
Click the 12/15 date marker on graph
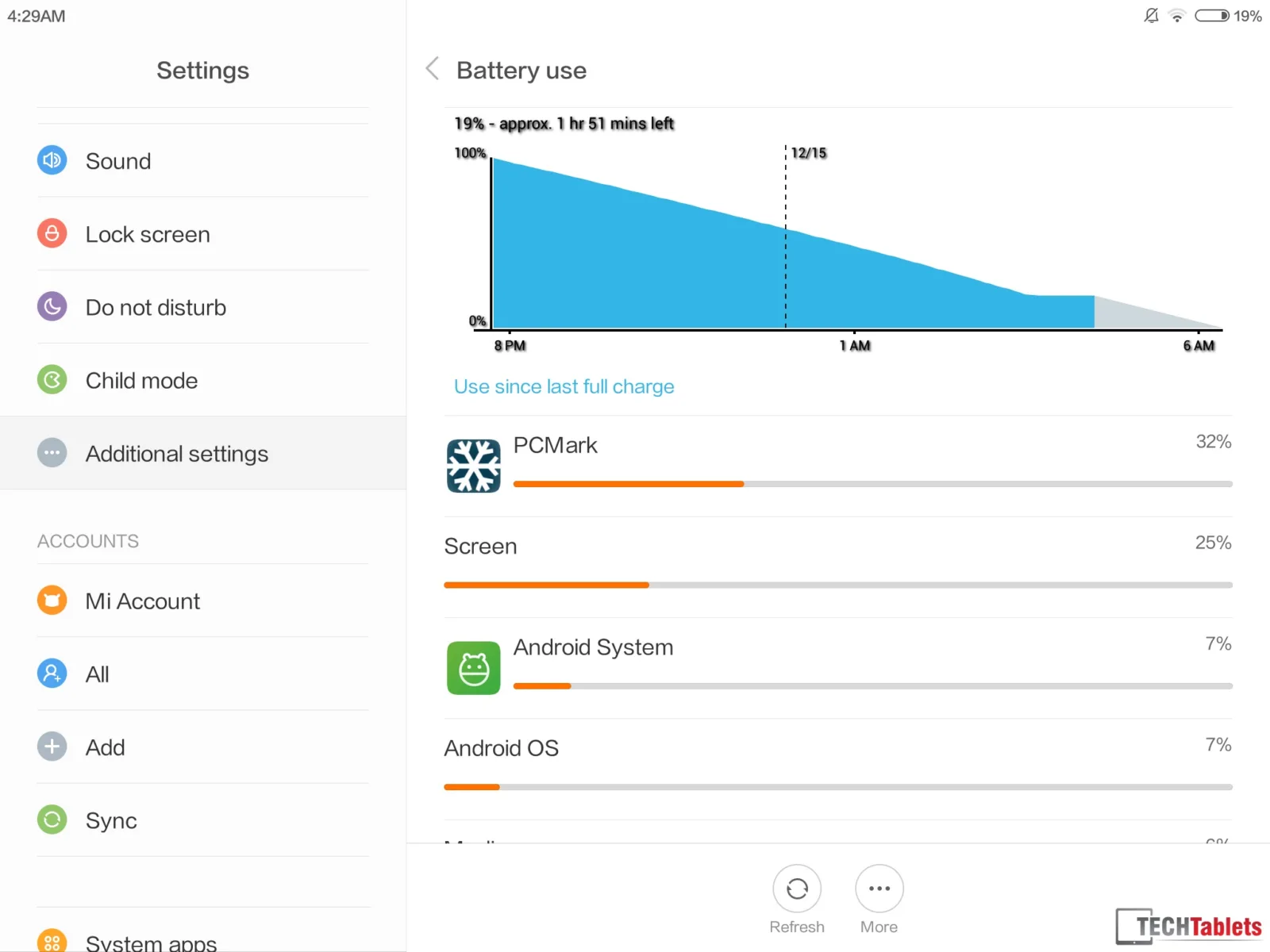809,152
